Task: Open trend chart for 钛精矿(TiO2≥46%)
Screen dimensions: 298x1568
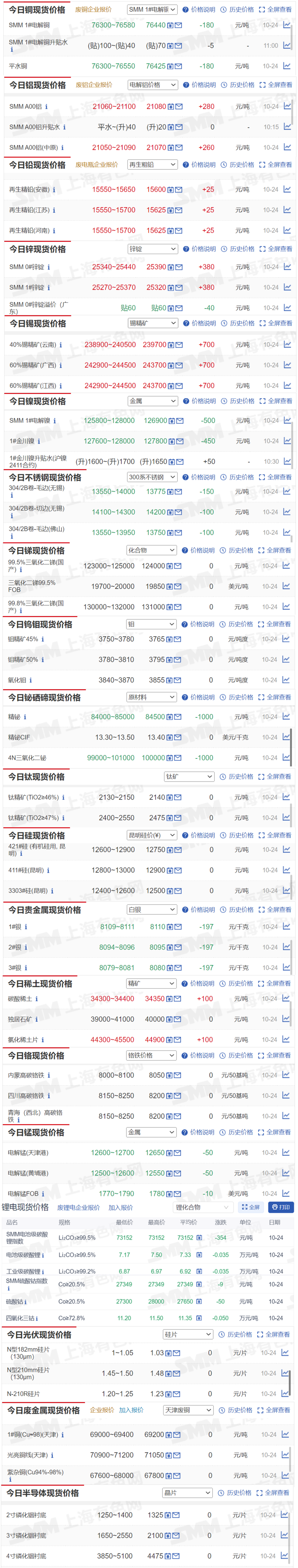Action: click(x=286, y=797)
